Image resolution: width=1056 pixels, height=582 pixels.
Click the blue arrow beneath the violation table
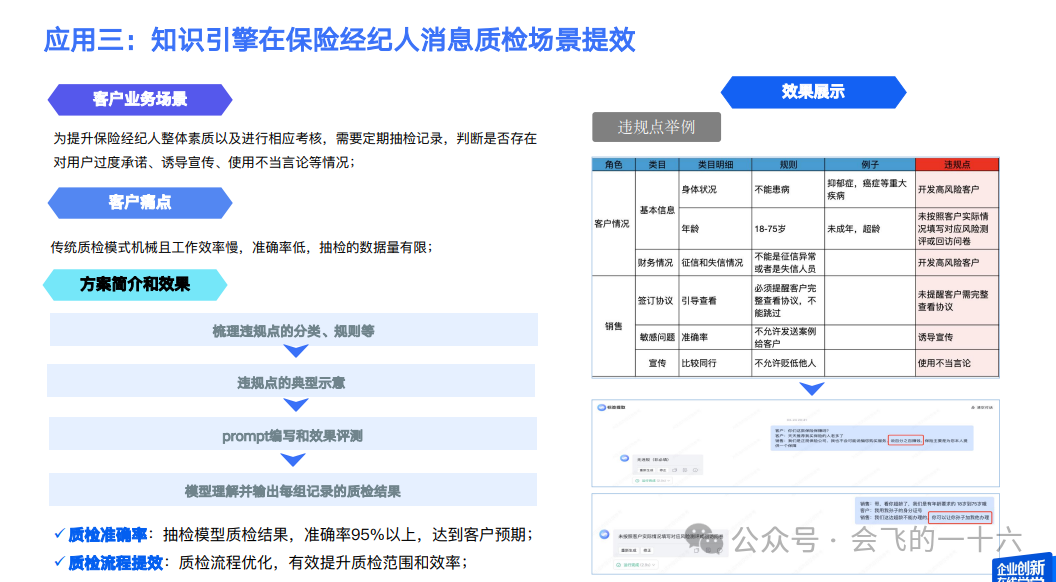pos(812,389)
